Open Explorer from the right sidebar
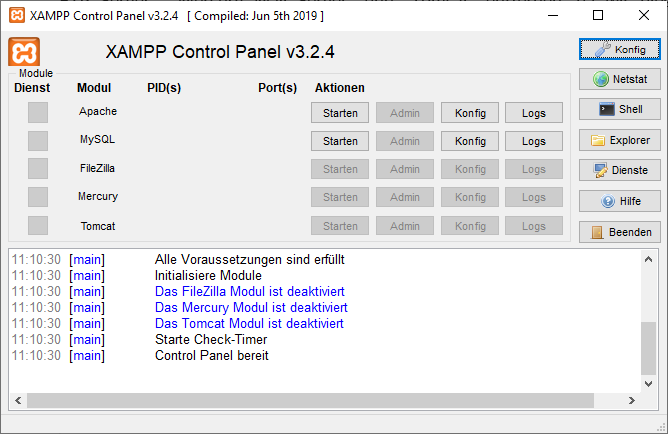This screenshot has width=668, height=434. [x=619, y=140]
